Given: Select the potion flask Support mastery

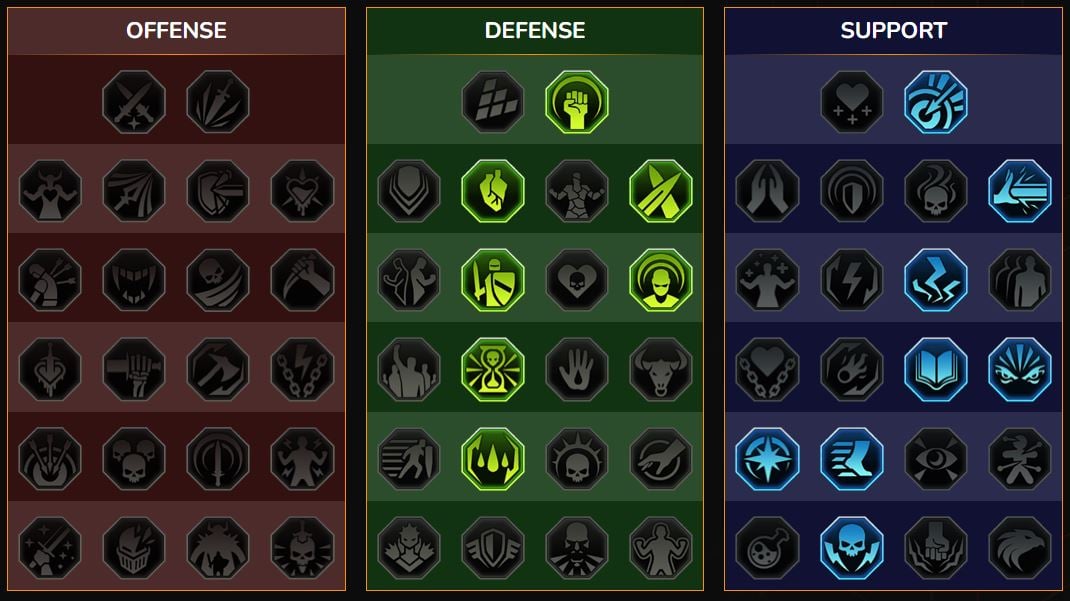Looking at the screenshot, I should (x=768, y=548).
